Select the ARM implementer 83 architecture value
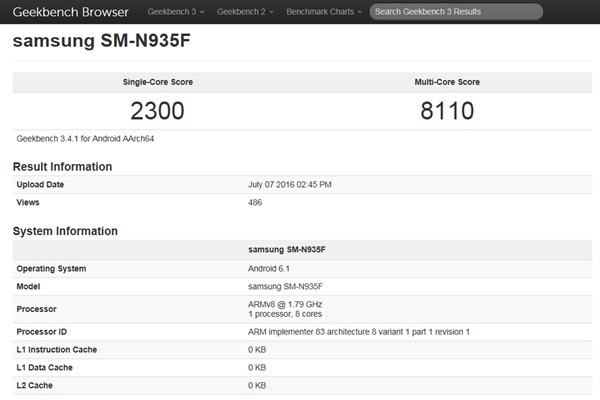Screen dimensions: 600x400 [x=359, y=332]
